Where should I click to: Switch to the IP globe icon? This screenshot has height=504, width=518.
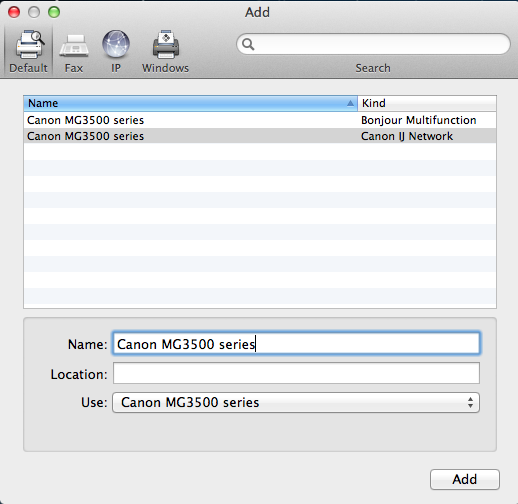116,44
